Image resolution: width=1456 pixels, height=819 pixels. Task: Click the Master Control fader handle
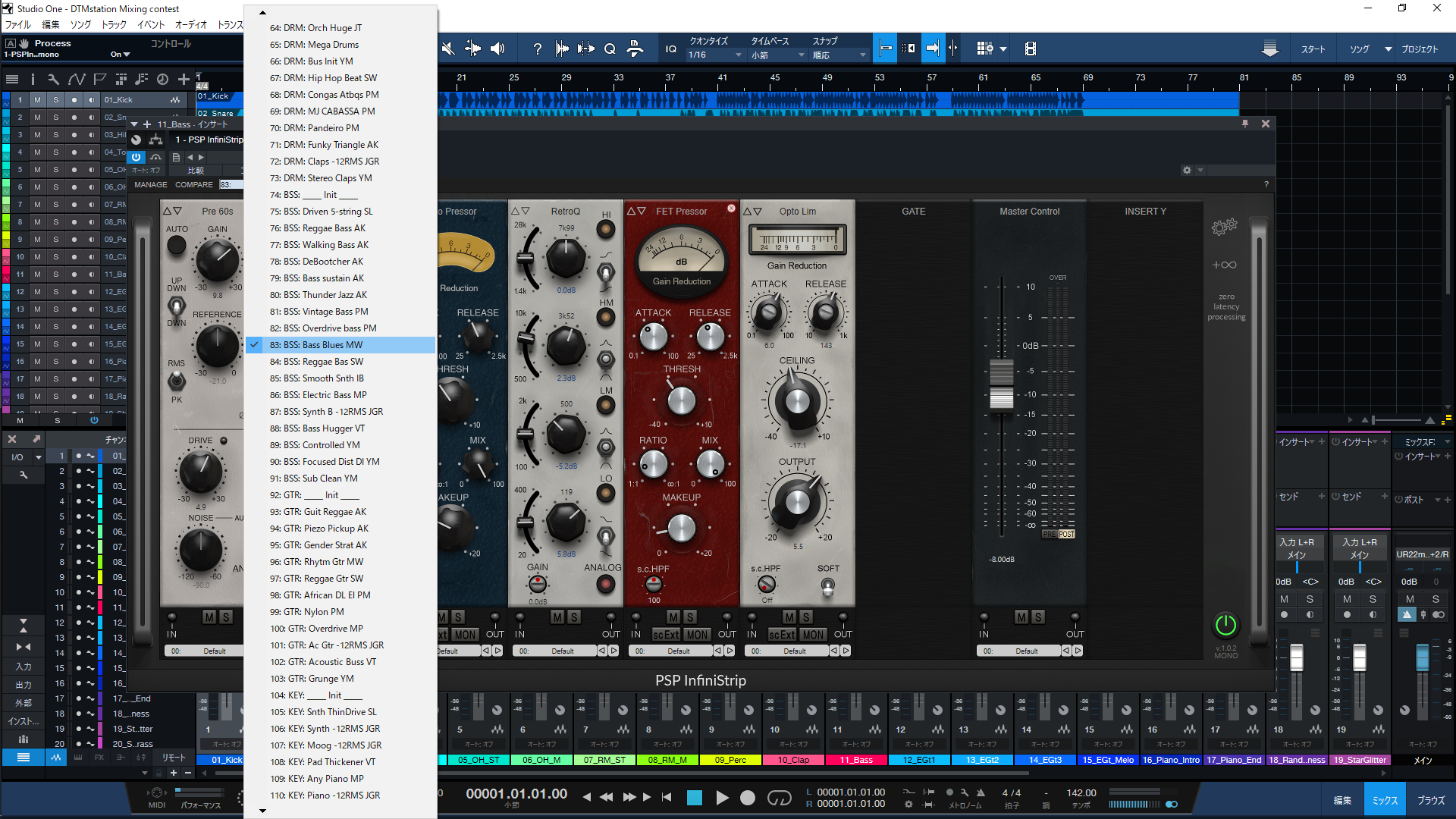(1001, 384)
